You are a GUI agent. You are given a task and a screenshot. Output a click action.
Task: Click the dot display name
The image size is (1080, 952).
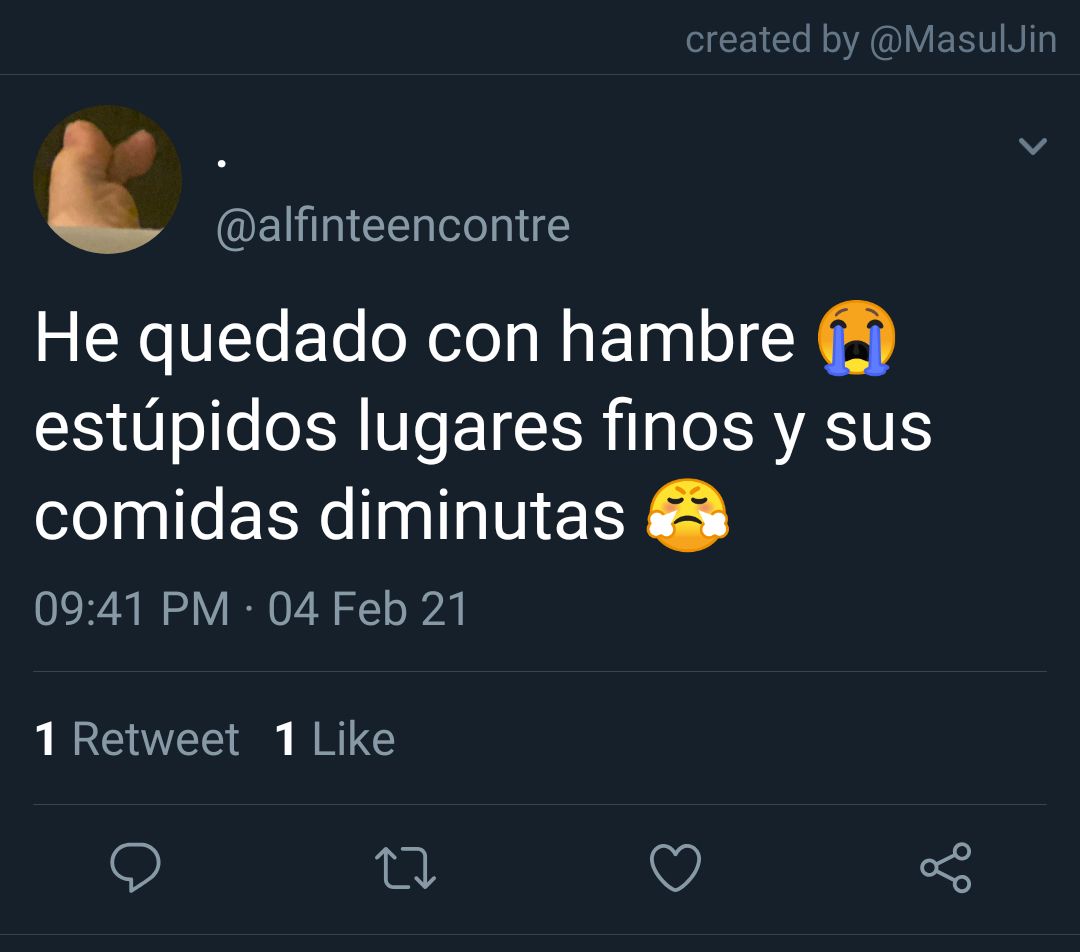tap(222, 164)
